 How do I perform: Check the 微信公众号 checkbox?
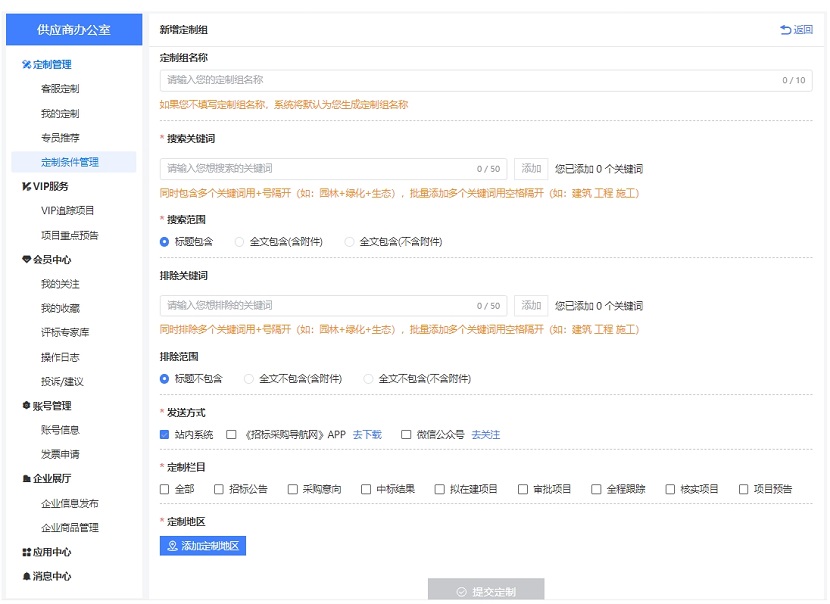coord(405,435)
